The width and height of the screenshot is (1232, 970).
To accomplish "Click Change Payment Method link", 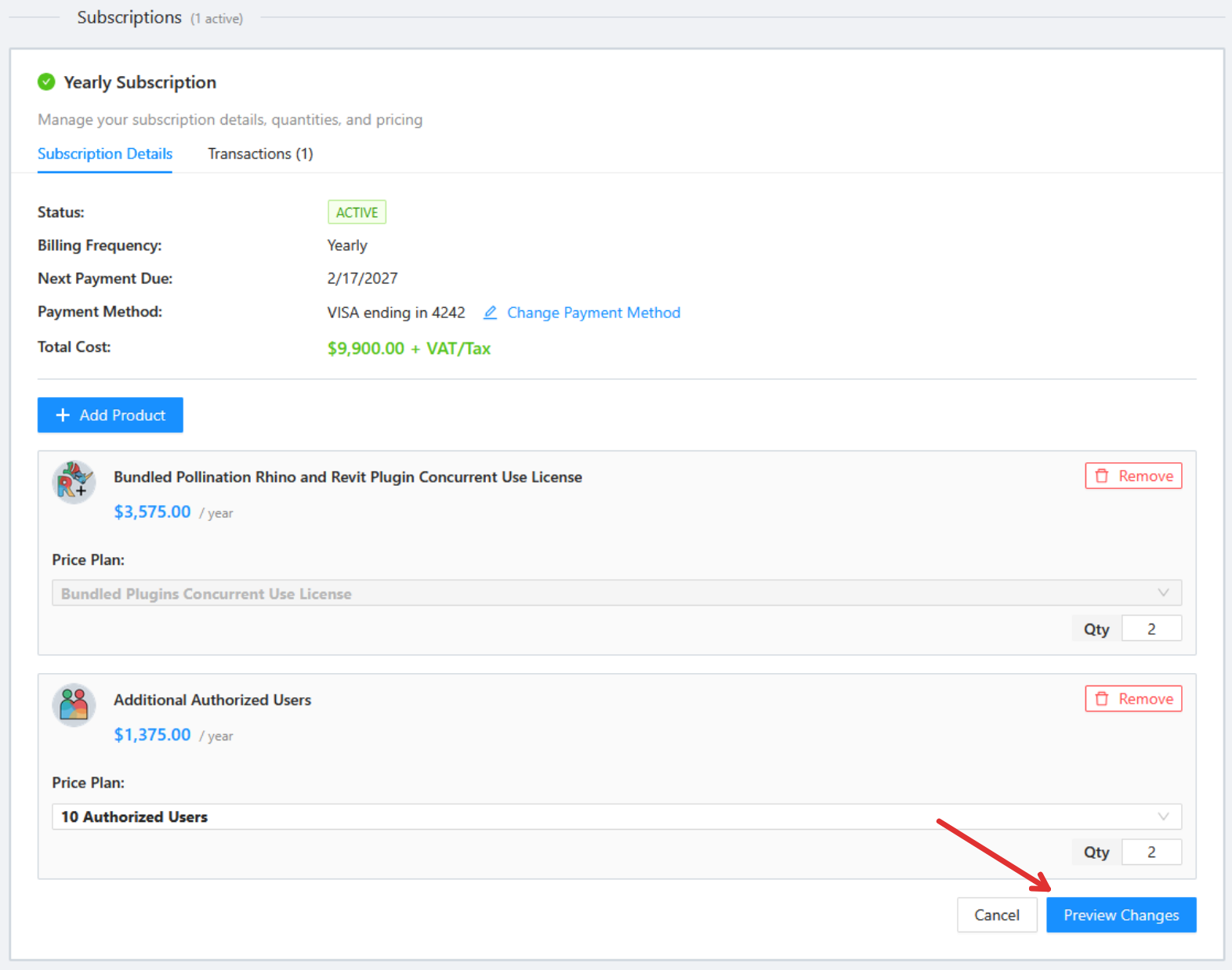I will 593,313.
